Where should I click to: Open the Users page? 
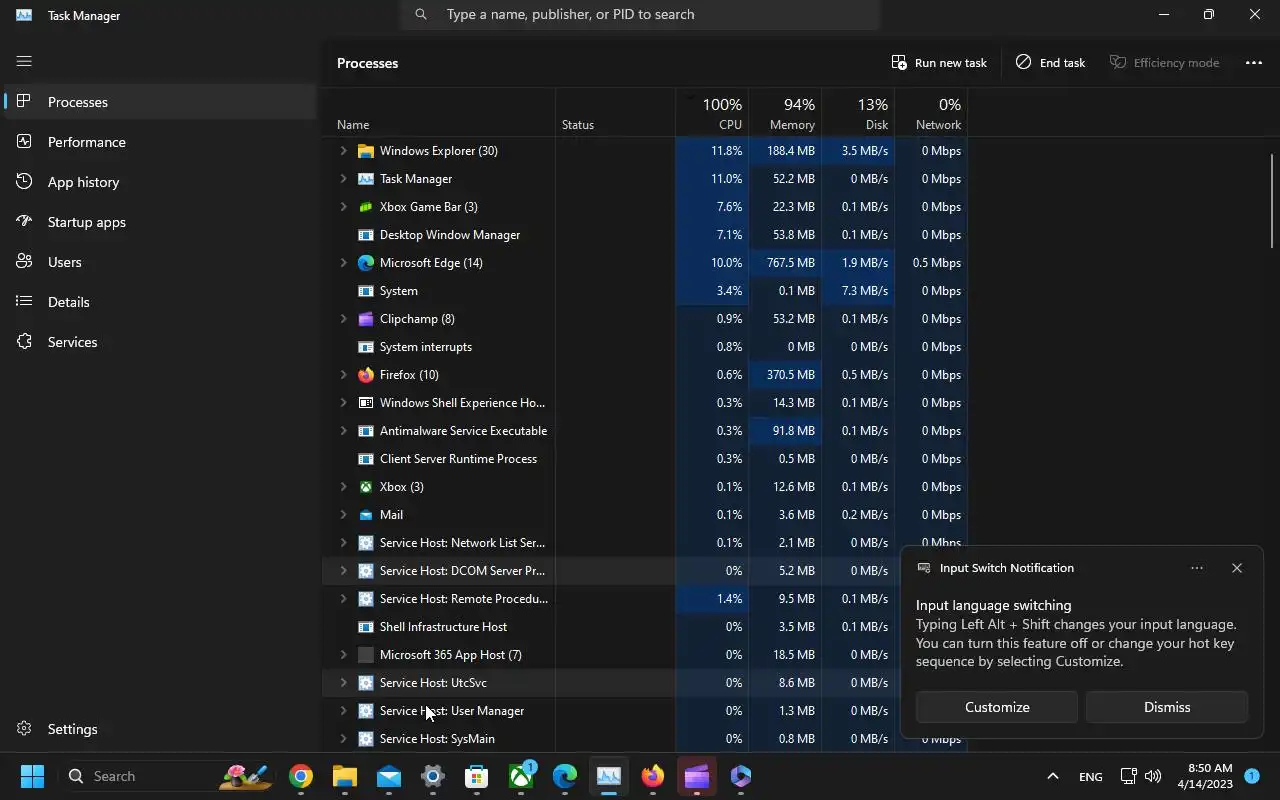[160, 262]
